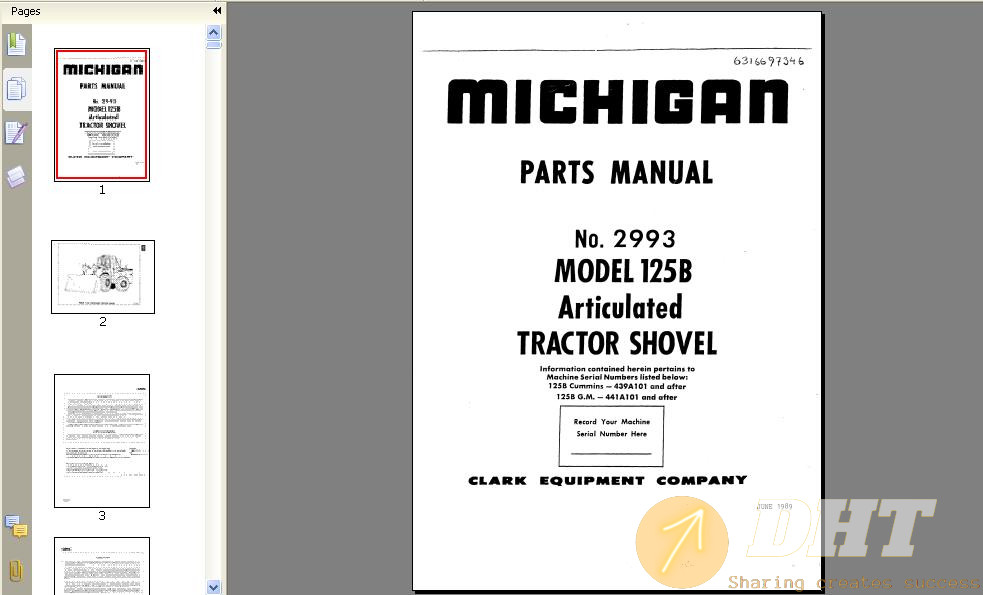The width and height of the screenshot is (983, 595).
Task: Click "CLARK EQUIPMENT COMPANY" text
Action: click(x=607, y=481)
